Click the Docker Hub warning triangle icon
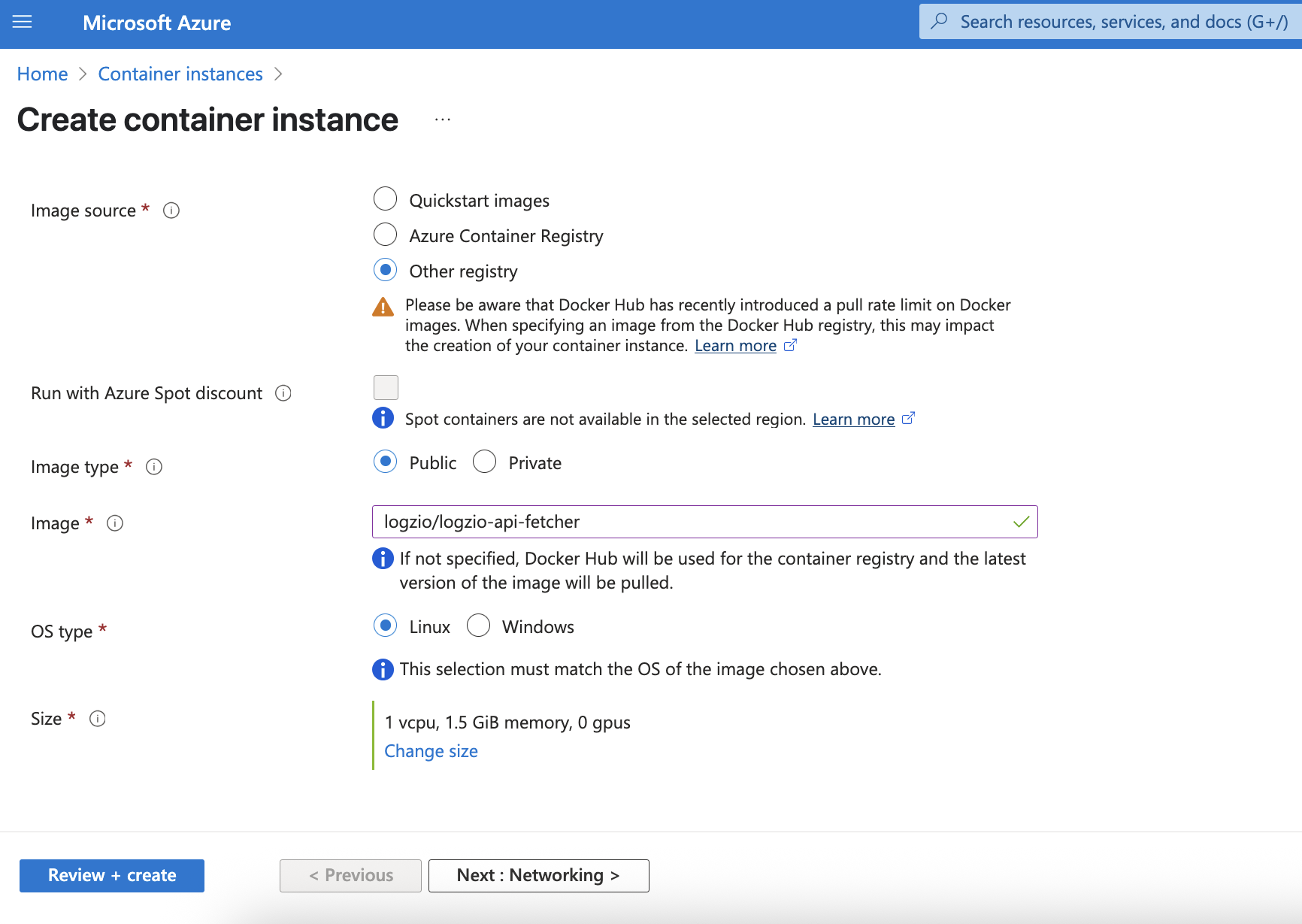1302x924 pixels. [x=383, y=307]
